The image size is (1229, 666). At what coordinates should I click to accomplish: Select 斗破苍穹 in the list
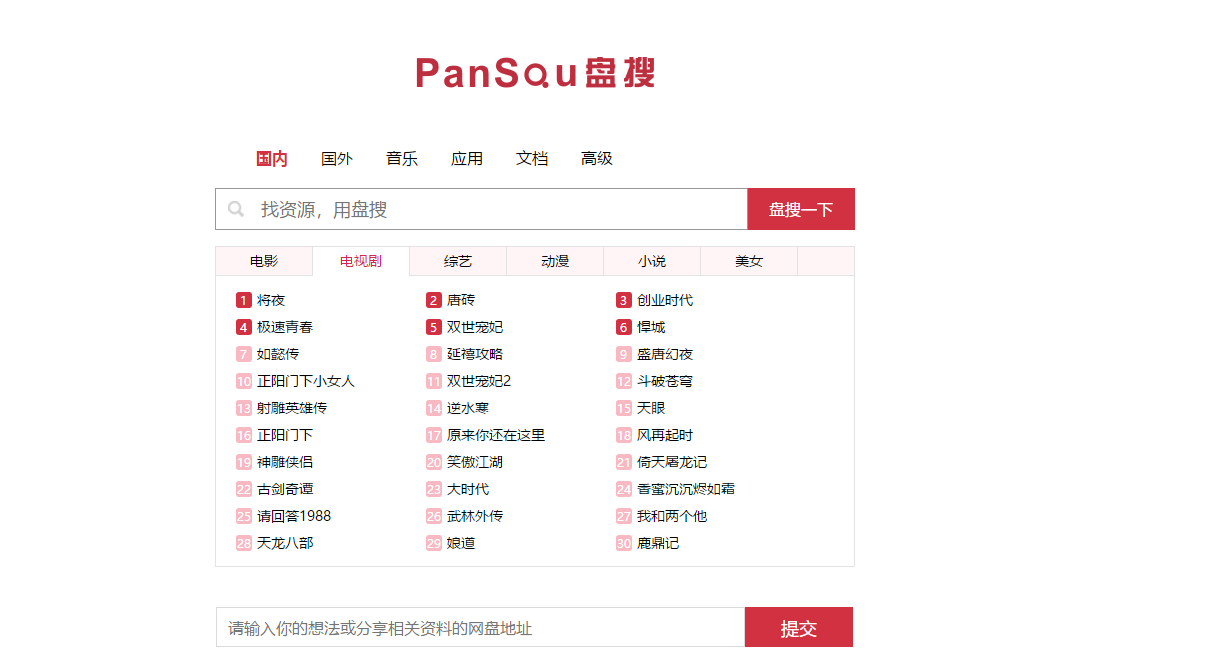click(x=665, y=381)
